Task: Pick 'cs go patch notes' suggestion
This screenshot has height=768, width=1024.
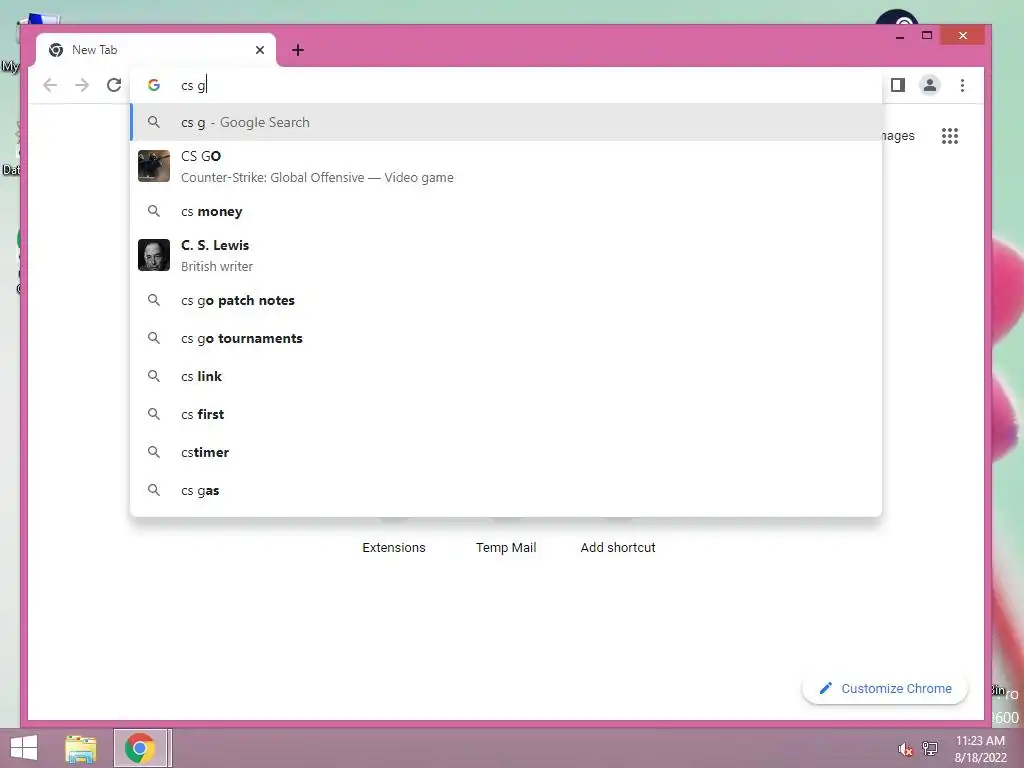Action: click(506, 300)
